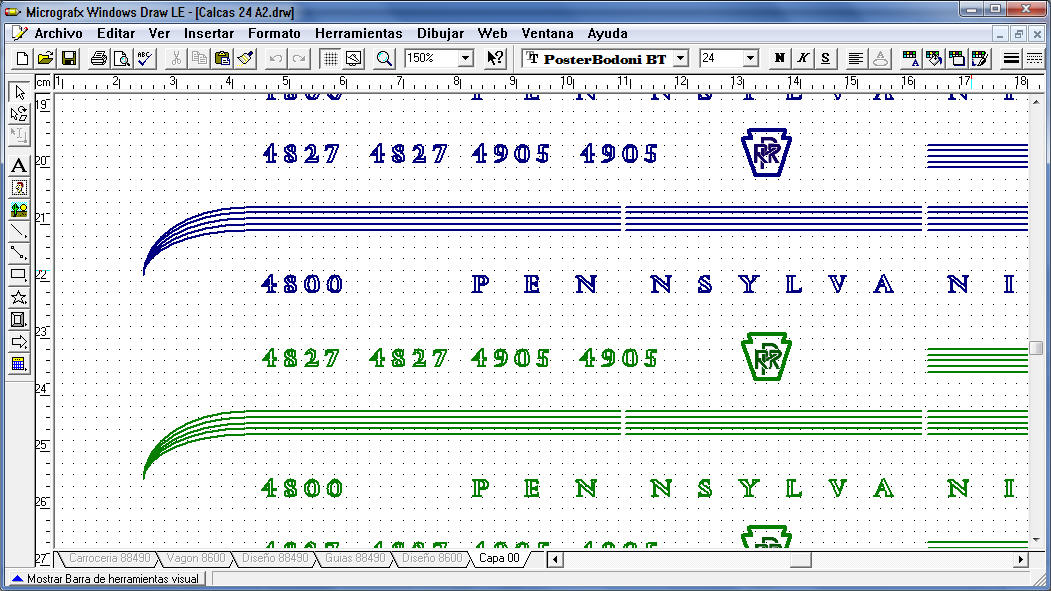Select the pointer arrow tool

(x=19, y=92)
